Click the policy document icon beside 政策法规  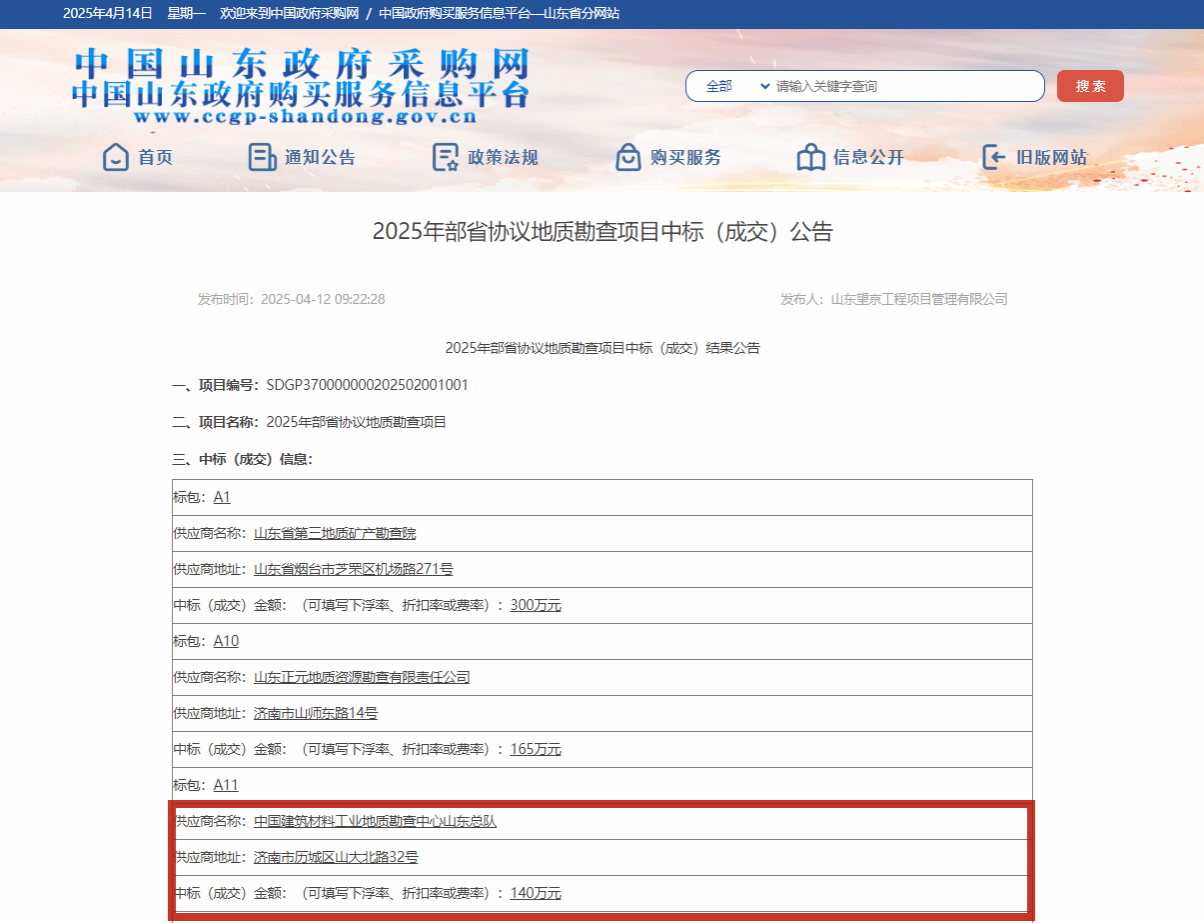pos(445,157)
